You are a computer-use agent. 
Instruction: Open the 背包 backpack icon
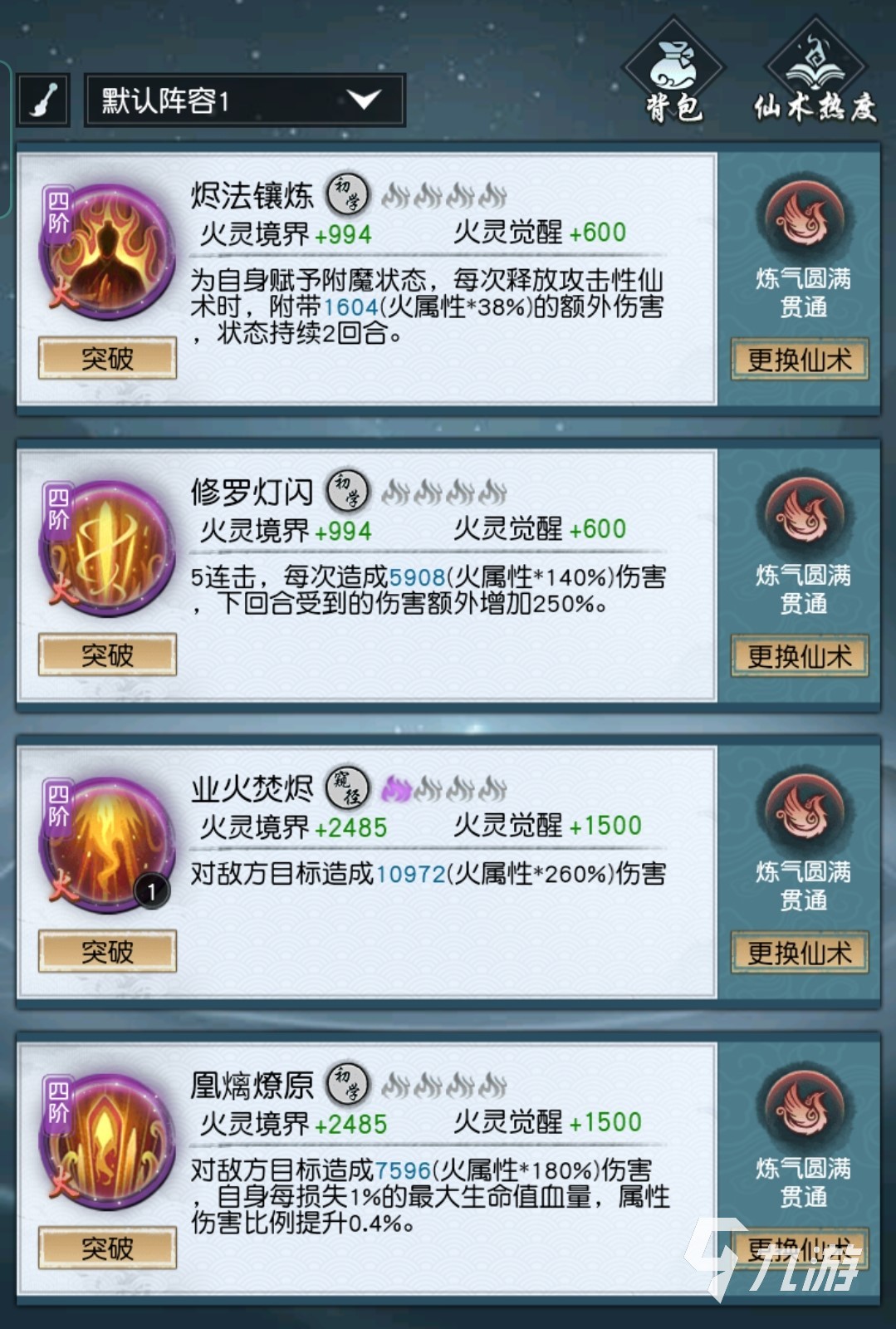click(x=673, y=72)
